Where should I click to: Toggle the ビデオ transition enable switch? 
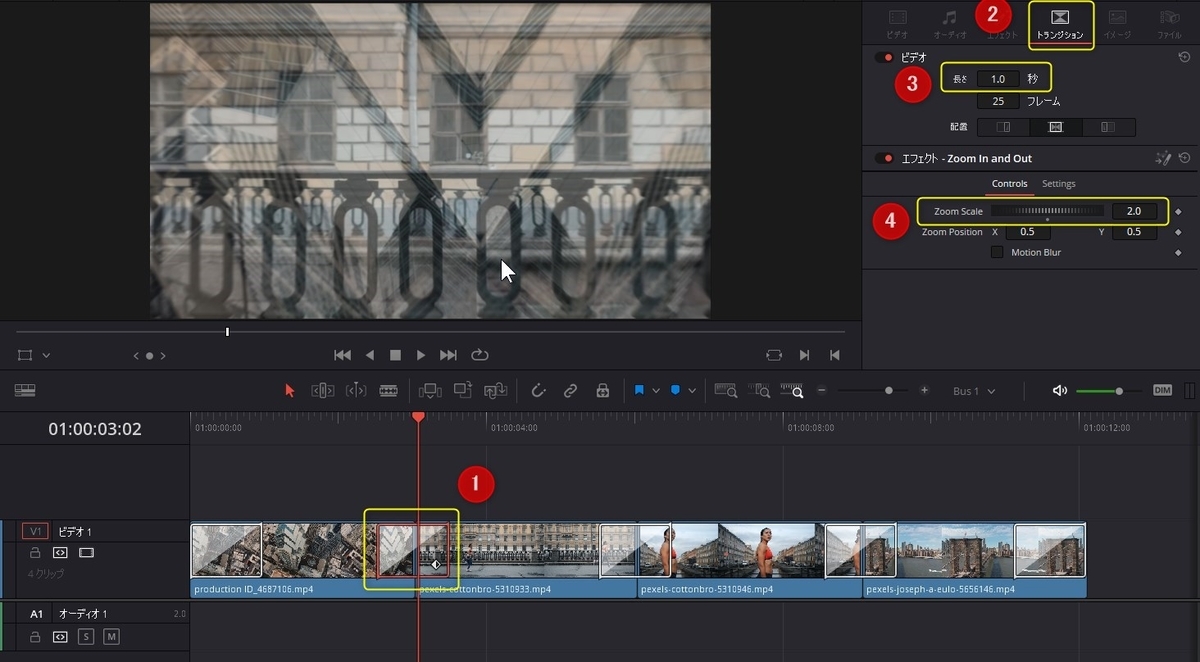[x=884, y=58]
